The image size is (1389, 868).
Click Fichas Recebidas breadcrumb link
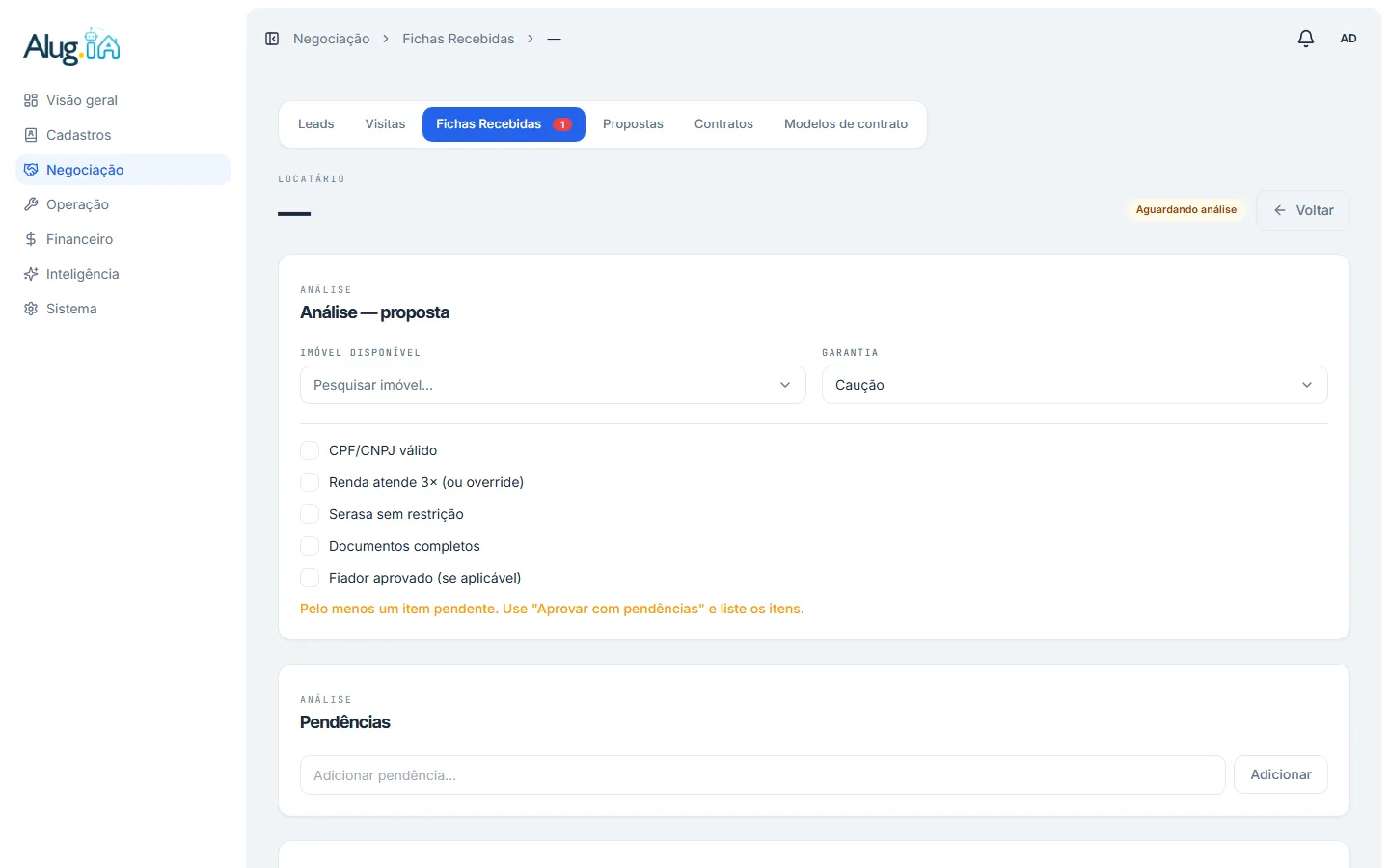458,39
